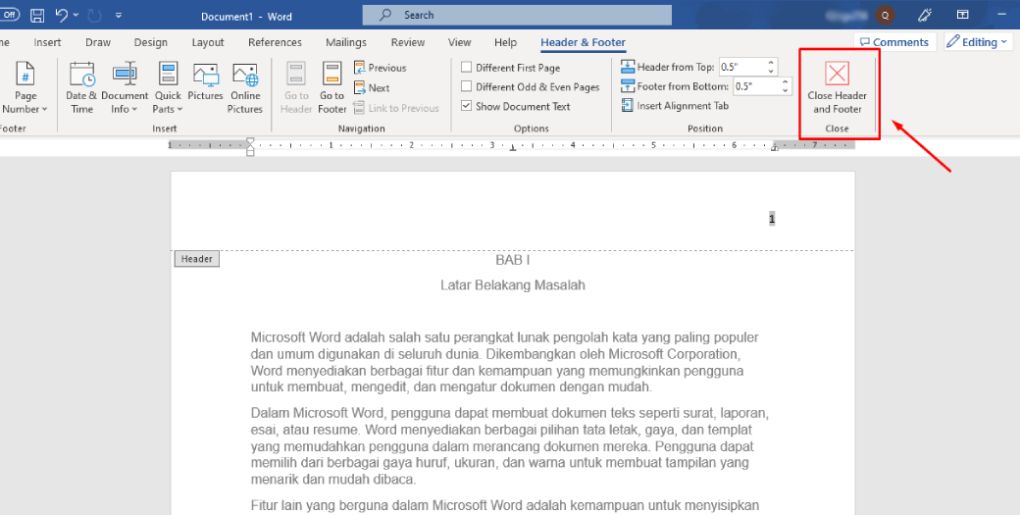Screen dimensions: 1020x515
Task: Click the left indent marker on ruler
Action: click(x=250, y=147)
